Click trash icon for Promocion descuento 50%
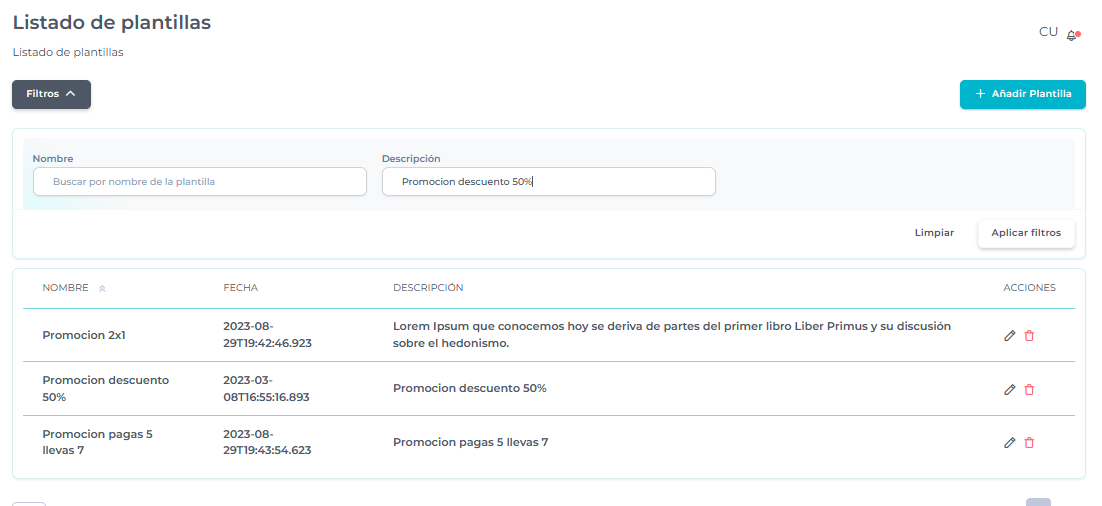The width and height of the screenshot is (1102, 506). [x=1029, y=389]
